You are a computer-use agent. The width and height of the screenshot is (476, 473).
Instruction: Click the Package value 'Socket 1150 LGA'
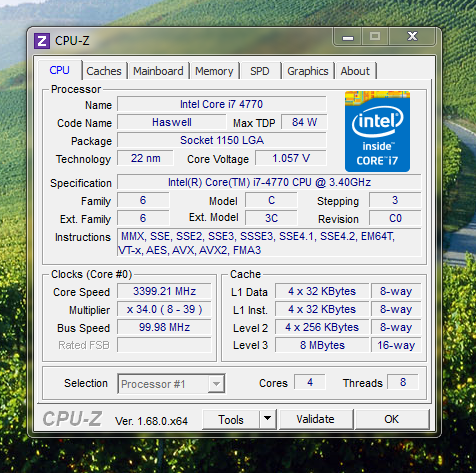(x=222, y=140)
